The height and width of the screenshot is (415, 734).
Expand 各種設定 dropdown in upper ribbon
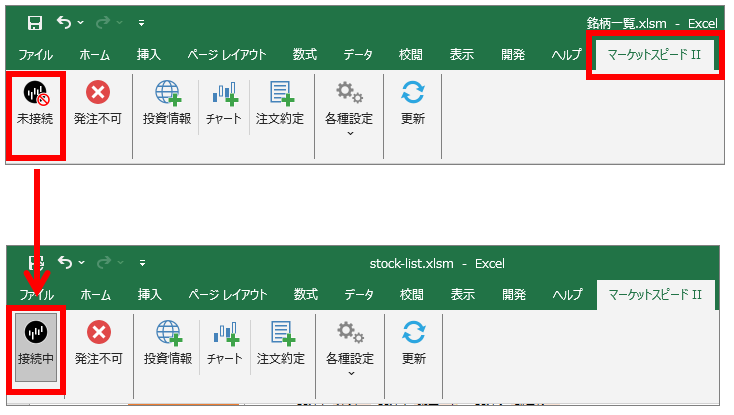349,109
